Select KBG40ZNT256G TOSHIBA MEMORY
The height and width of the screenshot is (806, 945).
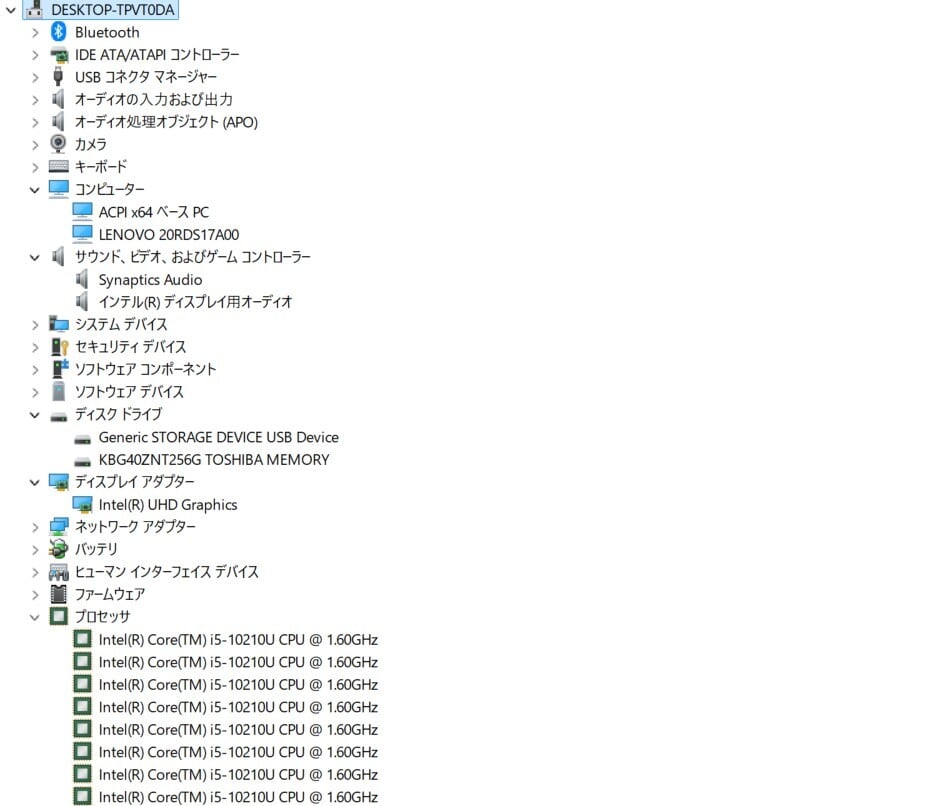[214, 460]
